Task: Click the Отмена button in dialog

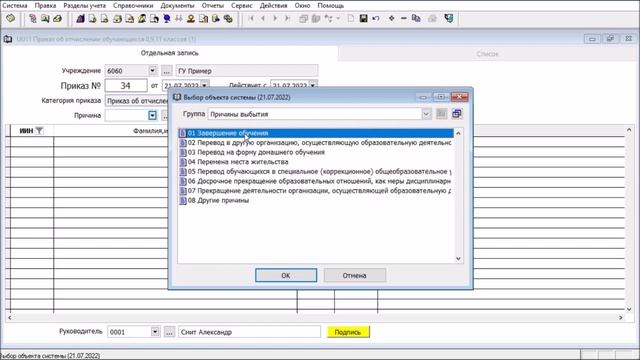Action: point(354,276)
